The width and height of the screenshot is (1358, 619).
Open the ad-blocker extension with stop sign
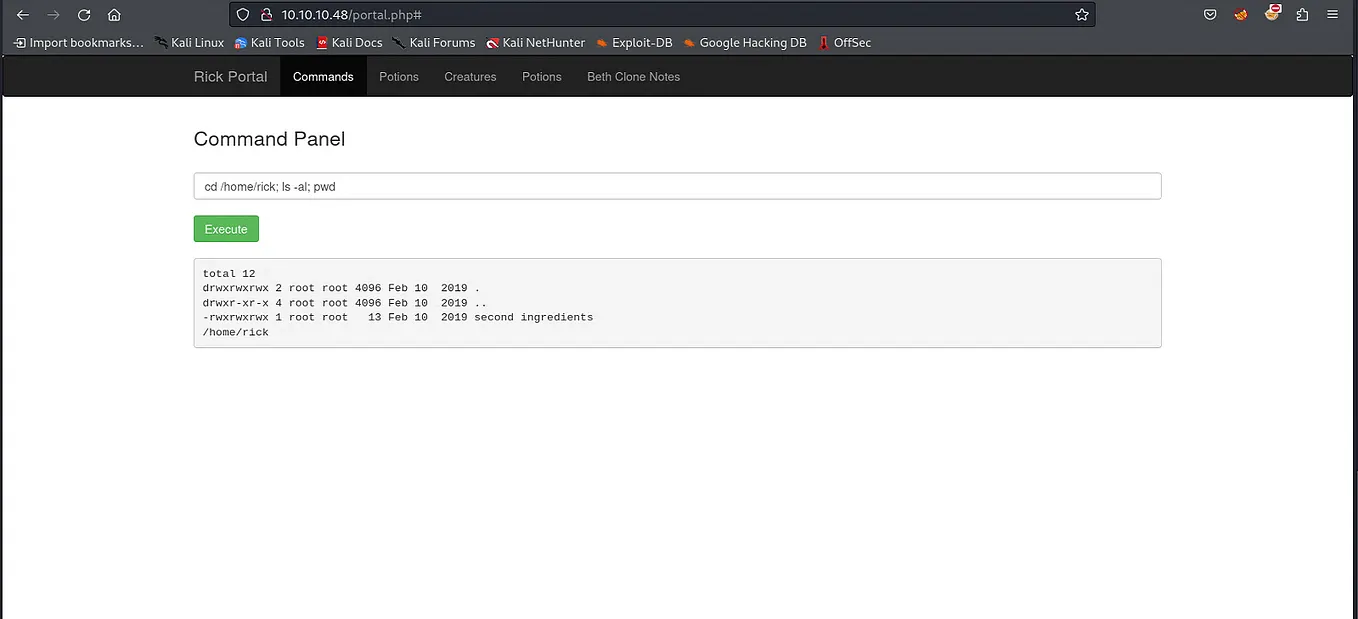[1272, 12]
